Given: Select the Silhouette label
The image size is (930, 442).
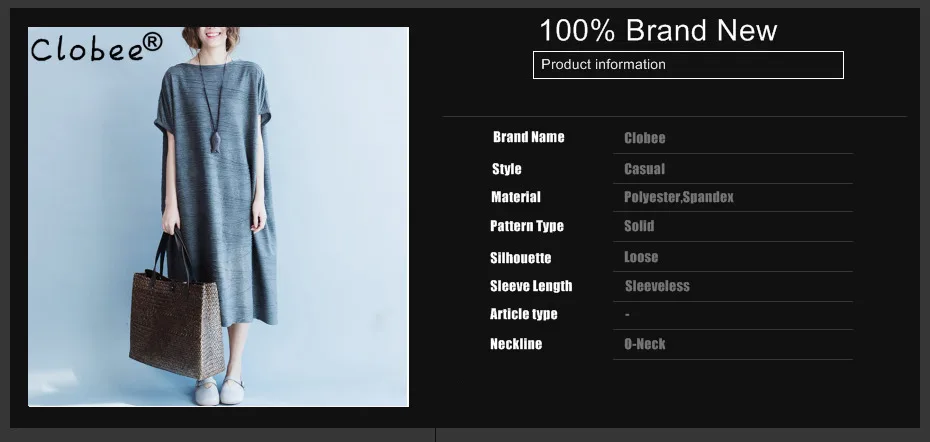Looking at the screenshot, I should click(x=520, y=258).
